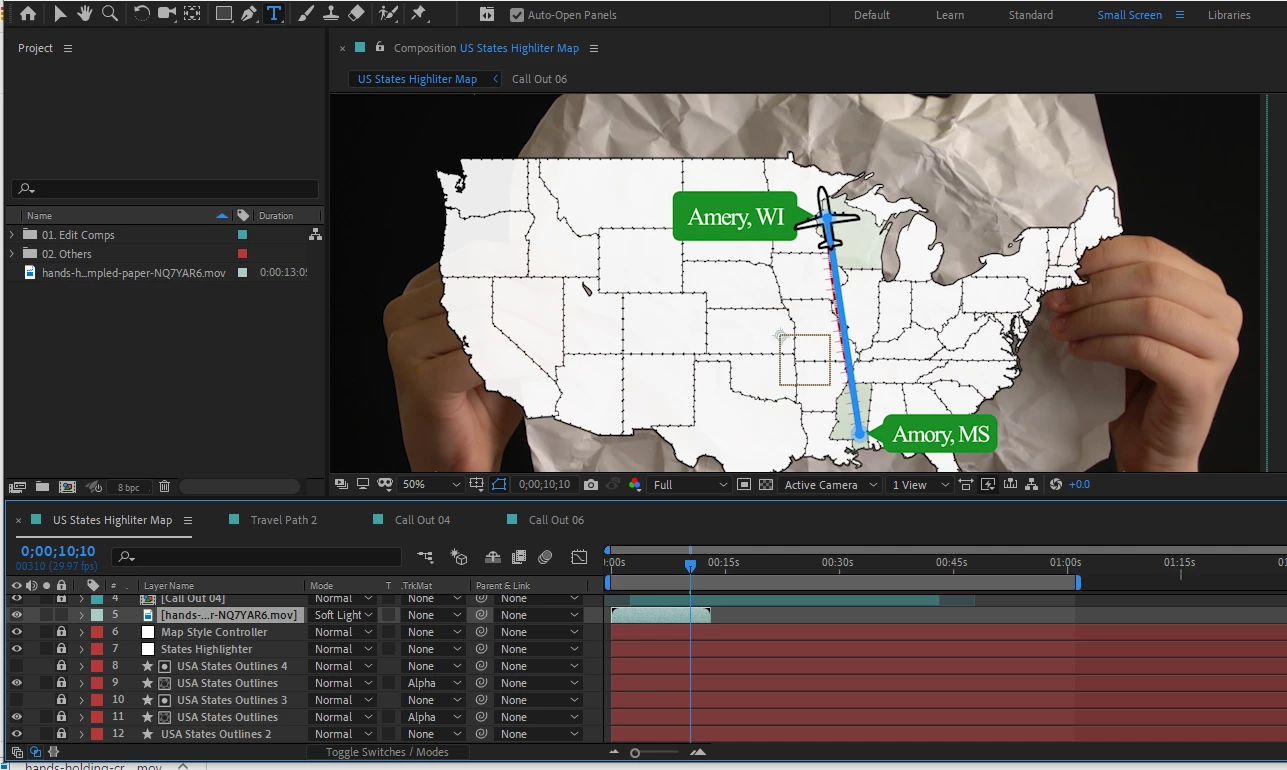Viewport: 1287px width, 770px height.
Task: Unlock the Map Style Controller layer
Action: [x=61, y=632]
